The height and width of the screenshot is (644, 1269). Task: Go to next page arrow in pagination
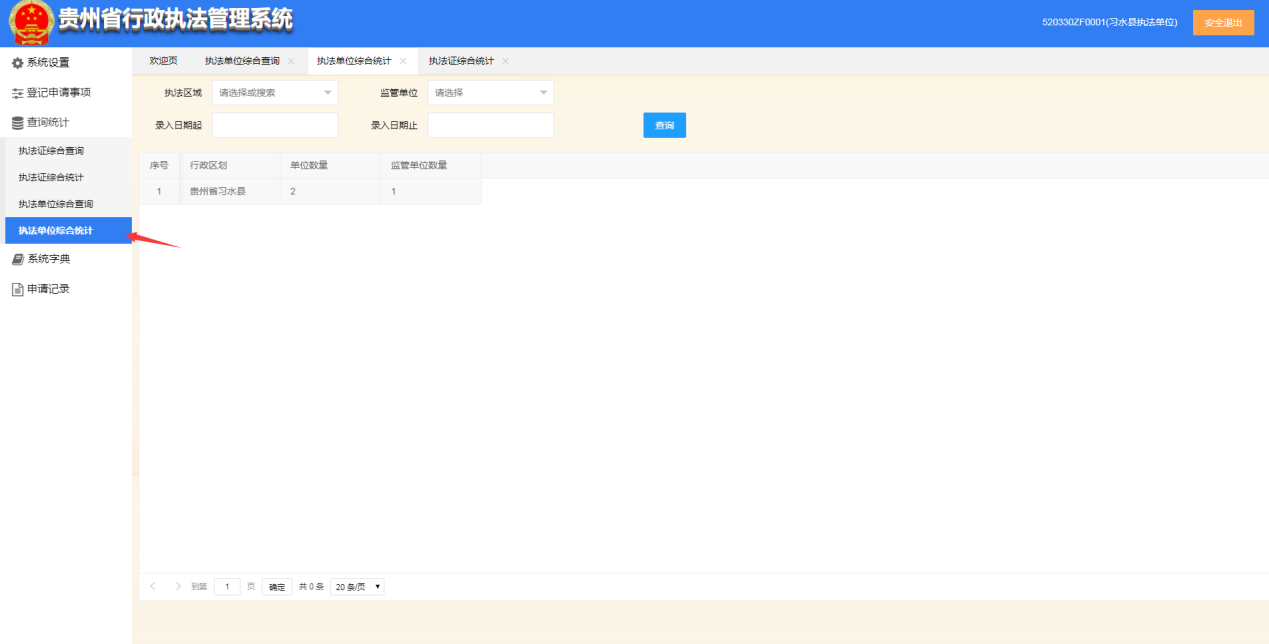[x=178, y=587]
